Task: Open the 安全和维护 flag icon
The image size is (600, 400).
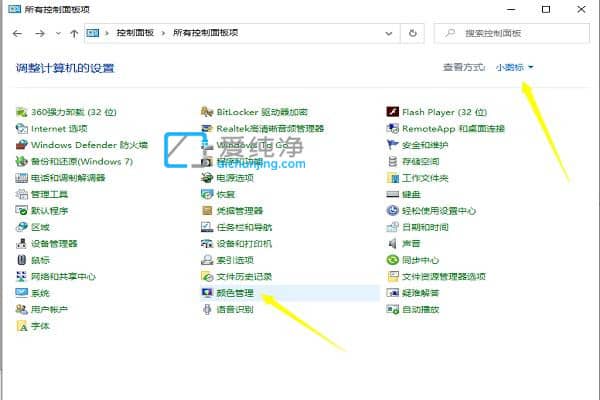Action: [393, 145]
